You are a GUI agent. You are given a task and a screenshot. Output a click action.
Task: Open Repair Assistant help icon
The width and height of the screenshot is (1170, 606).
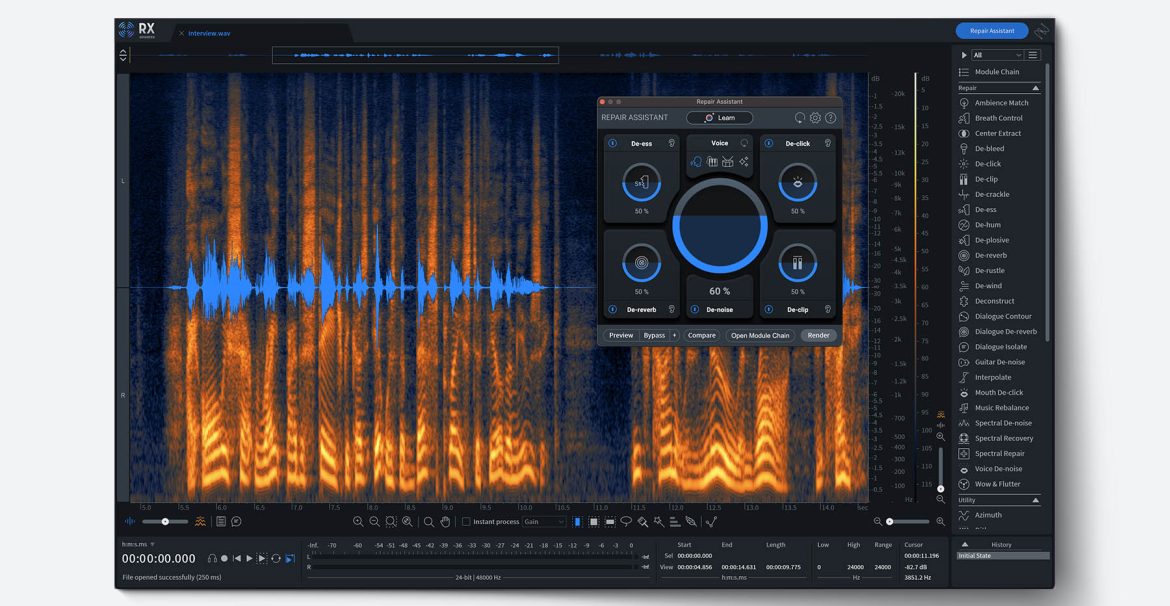830,118
